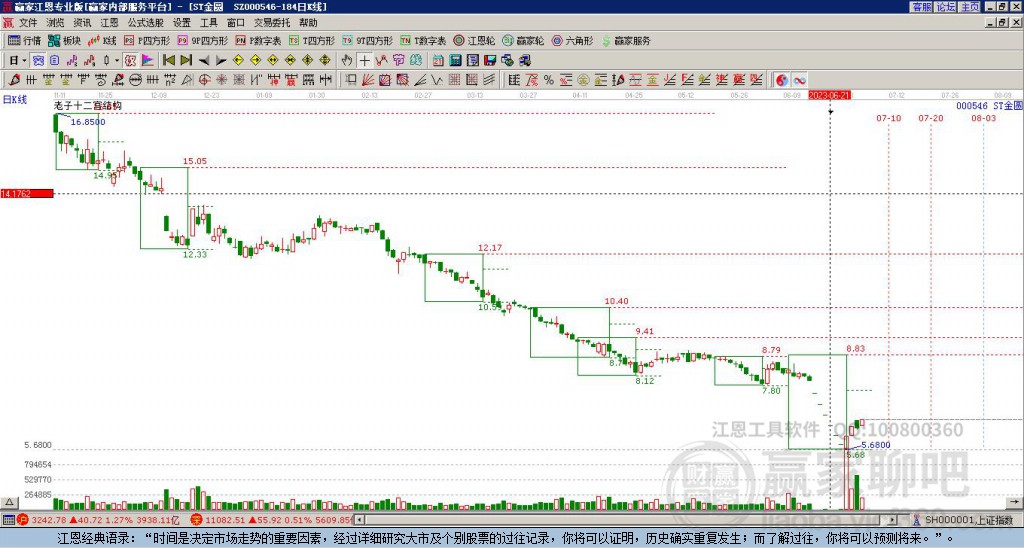This screenshot has width=1024, height=548.
Task: Click the 日K线 label on chart
Action: pyautogui.click(x=15, y=100)
